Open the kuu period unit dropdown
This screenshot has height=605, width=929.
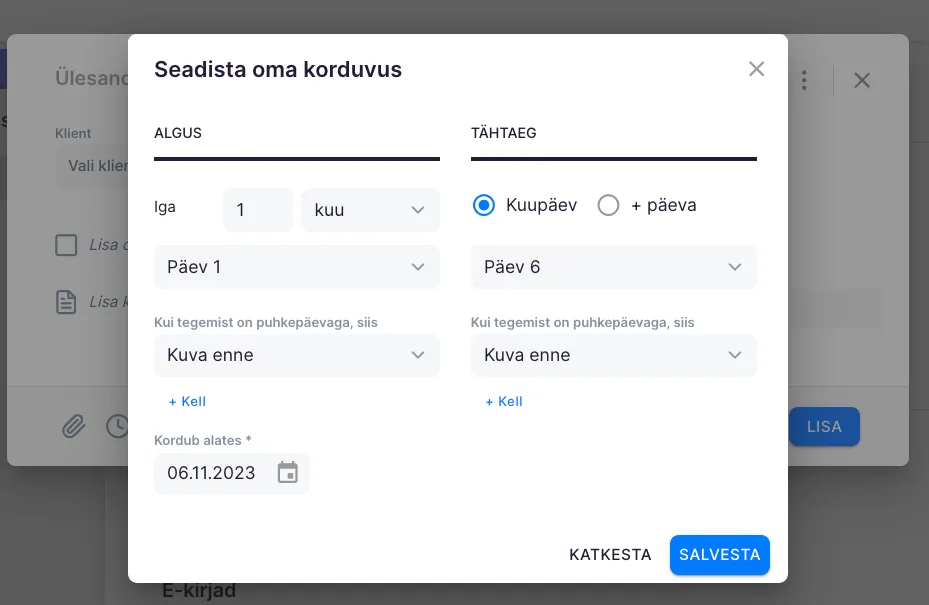[370, 210]
